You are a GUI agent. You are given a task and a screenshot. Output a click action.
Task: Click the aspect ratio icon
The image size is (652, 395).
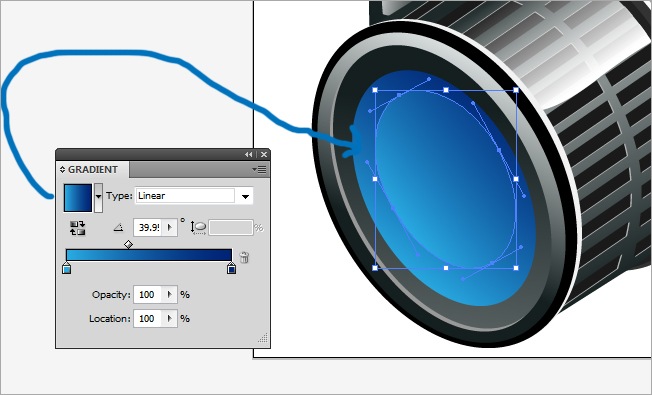tap(198, 227)
